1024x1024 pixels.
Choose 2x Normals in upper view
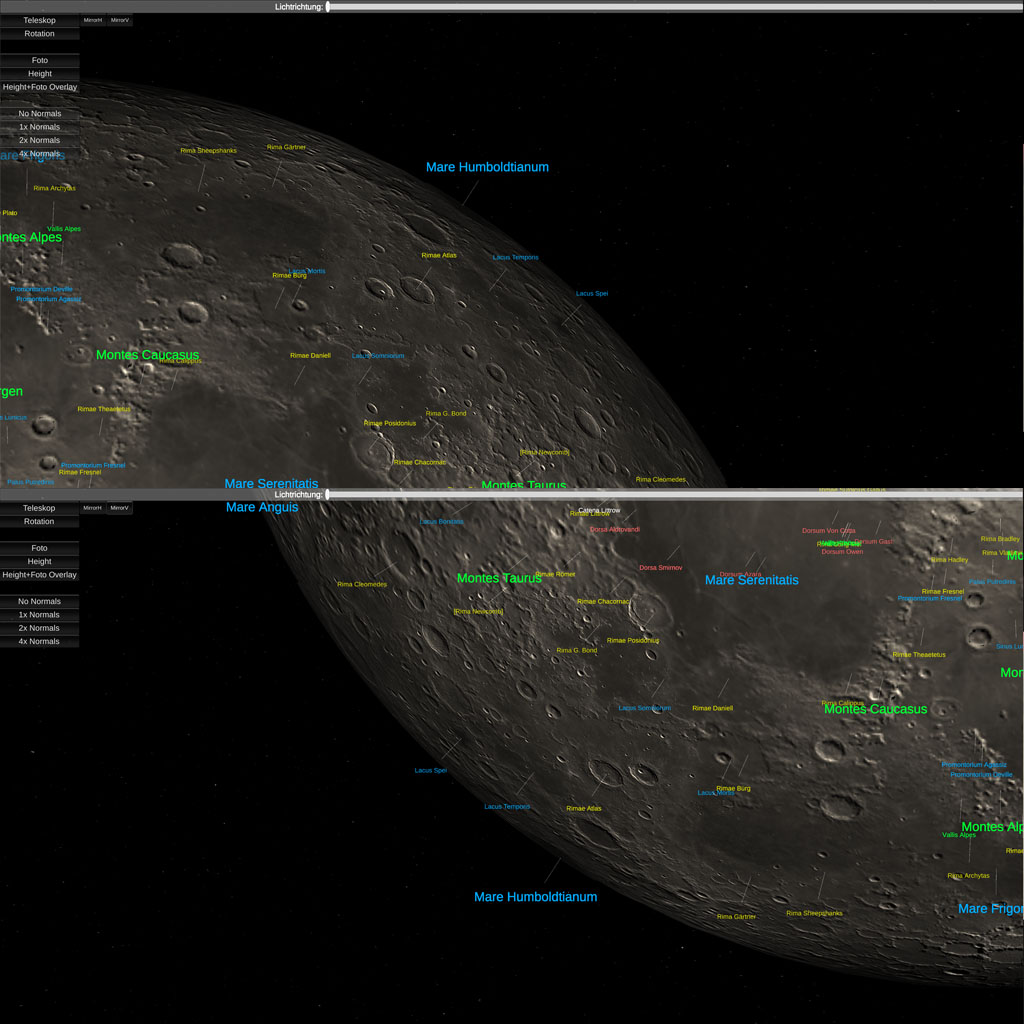(x=40, y=140)
